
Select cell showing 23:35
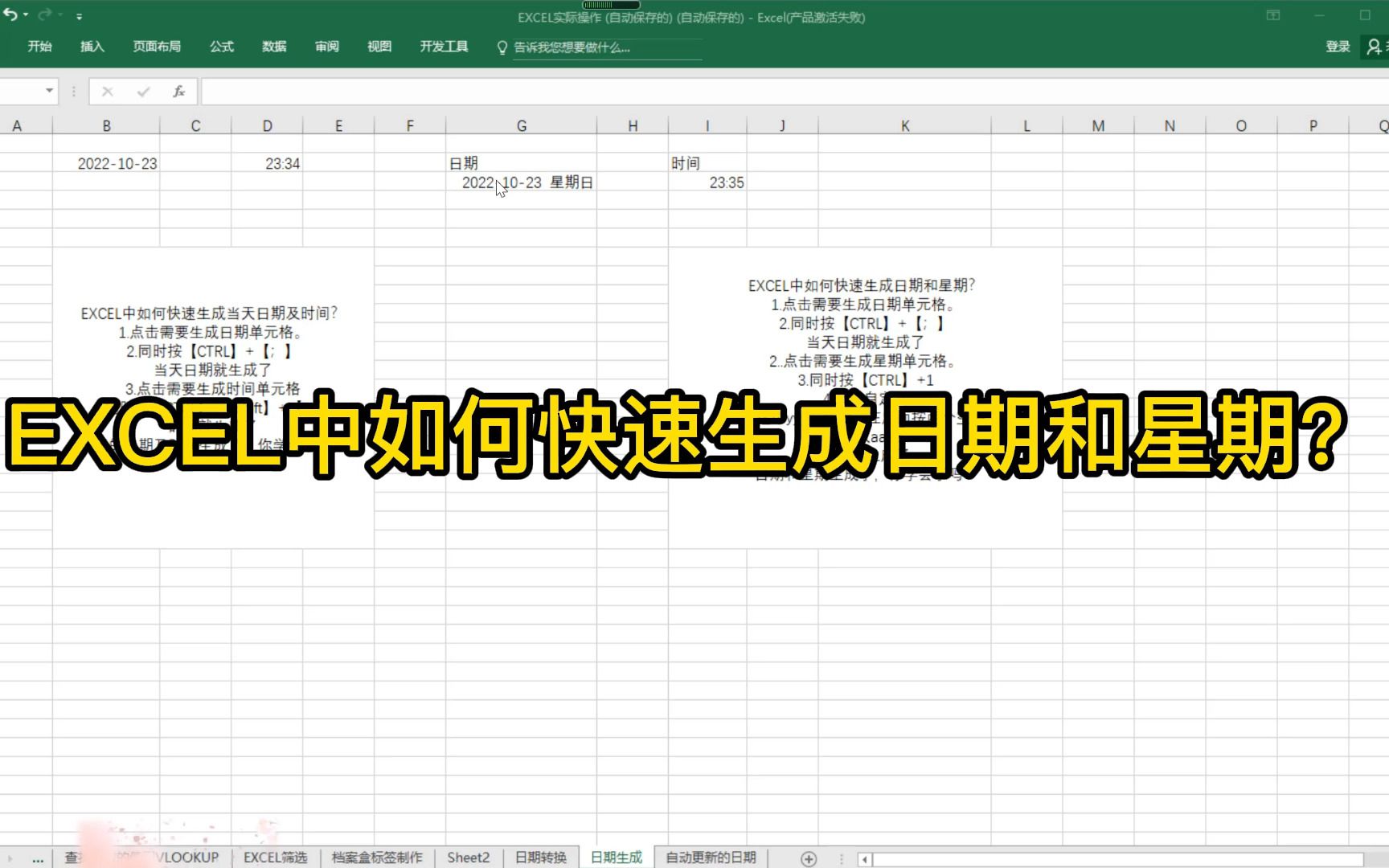[707, 182]
